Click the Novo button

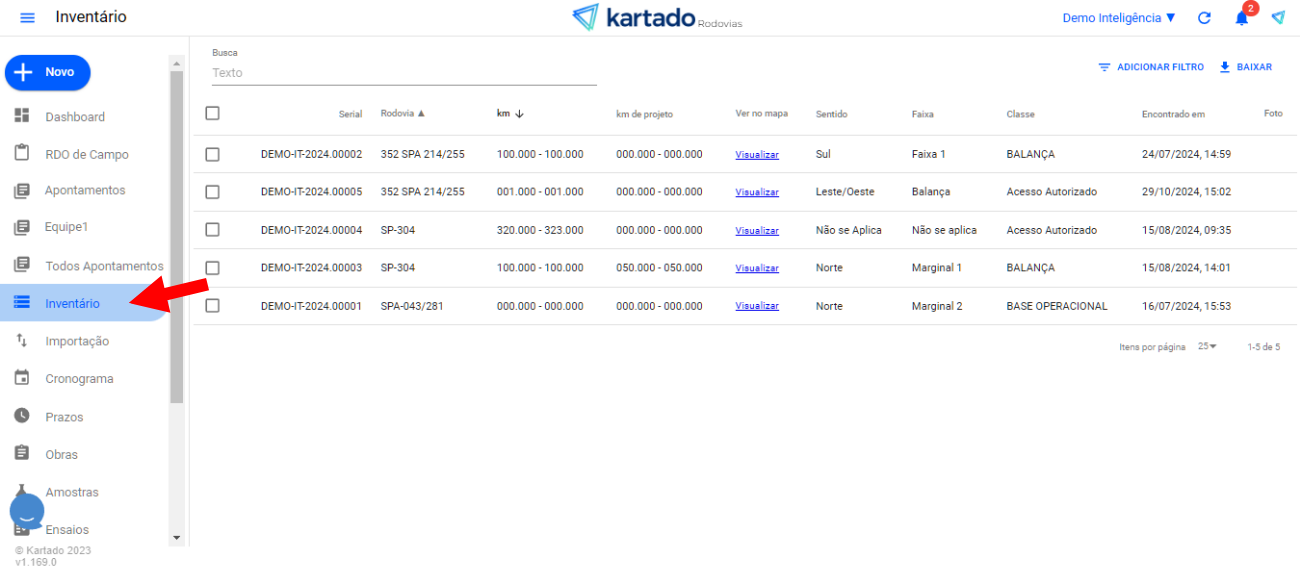(48, 72)
